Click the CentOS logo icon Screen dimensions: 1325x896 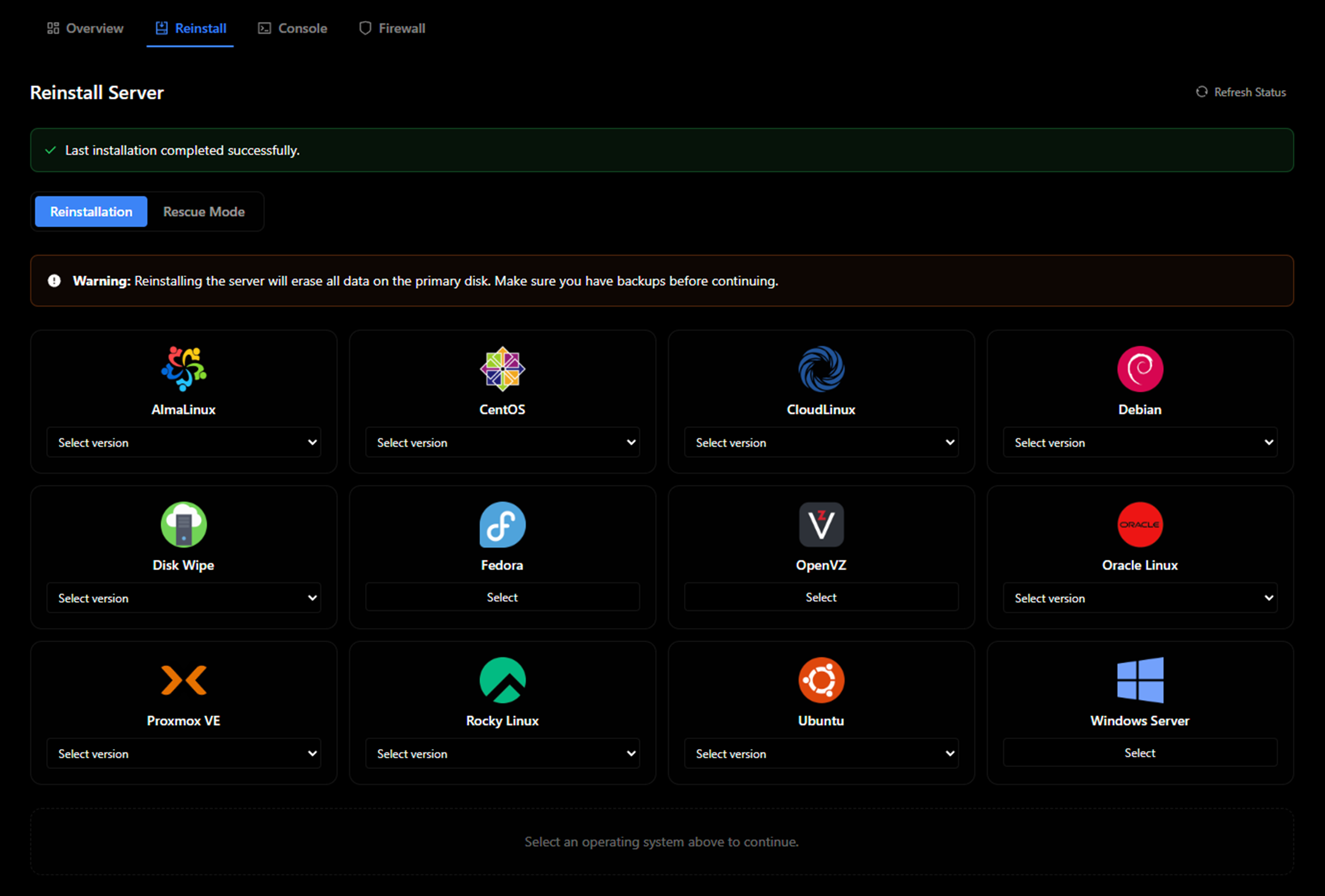[x=502, y=369]
